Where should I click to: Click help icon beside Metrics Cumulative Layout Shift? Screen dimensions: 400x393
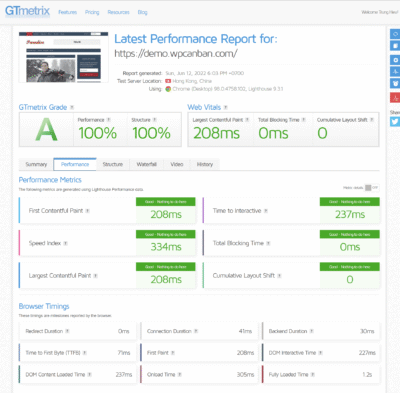click(x=279, y=276)
